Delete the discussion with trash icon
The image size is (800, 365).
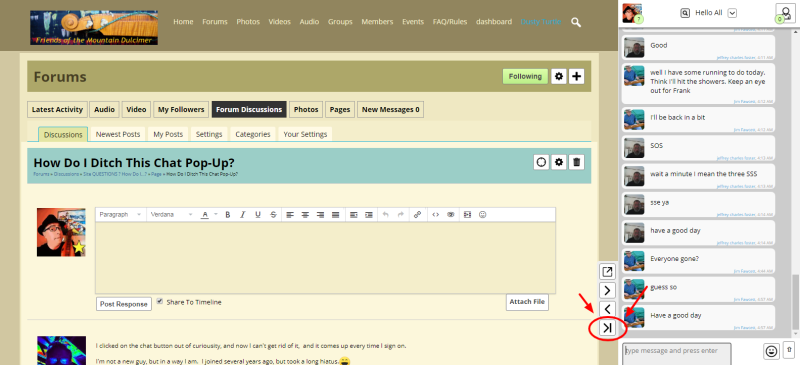click(577, 162)
